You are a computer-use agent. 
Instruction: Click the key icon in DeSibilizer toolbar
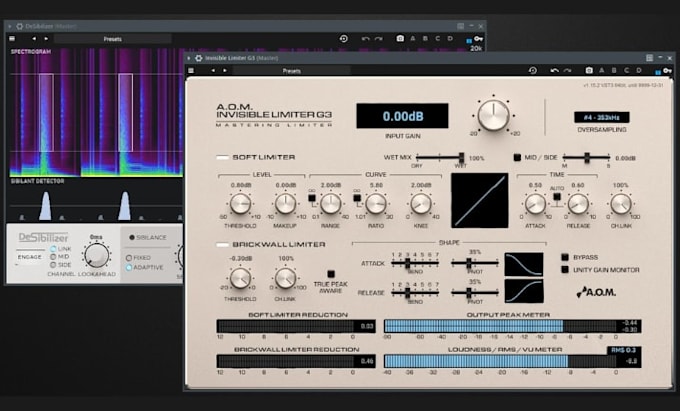point(478,39)
